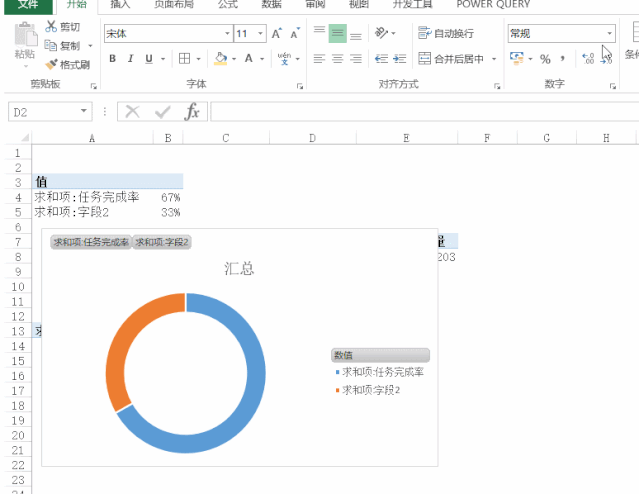639x494 pixels.
Task: Open Alignment (对齐方式) dialog launcher
Action: point(497,86)
